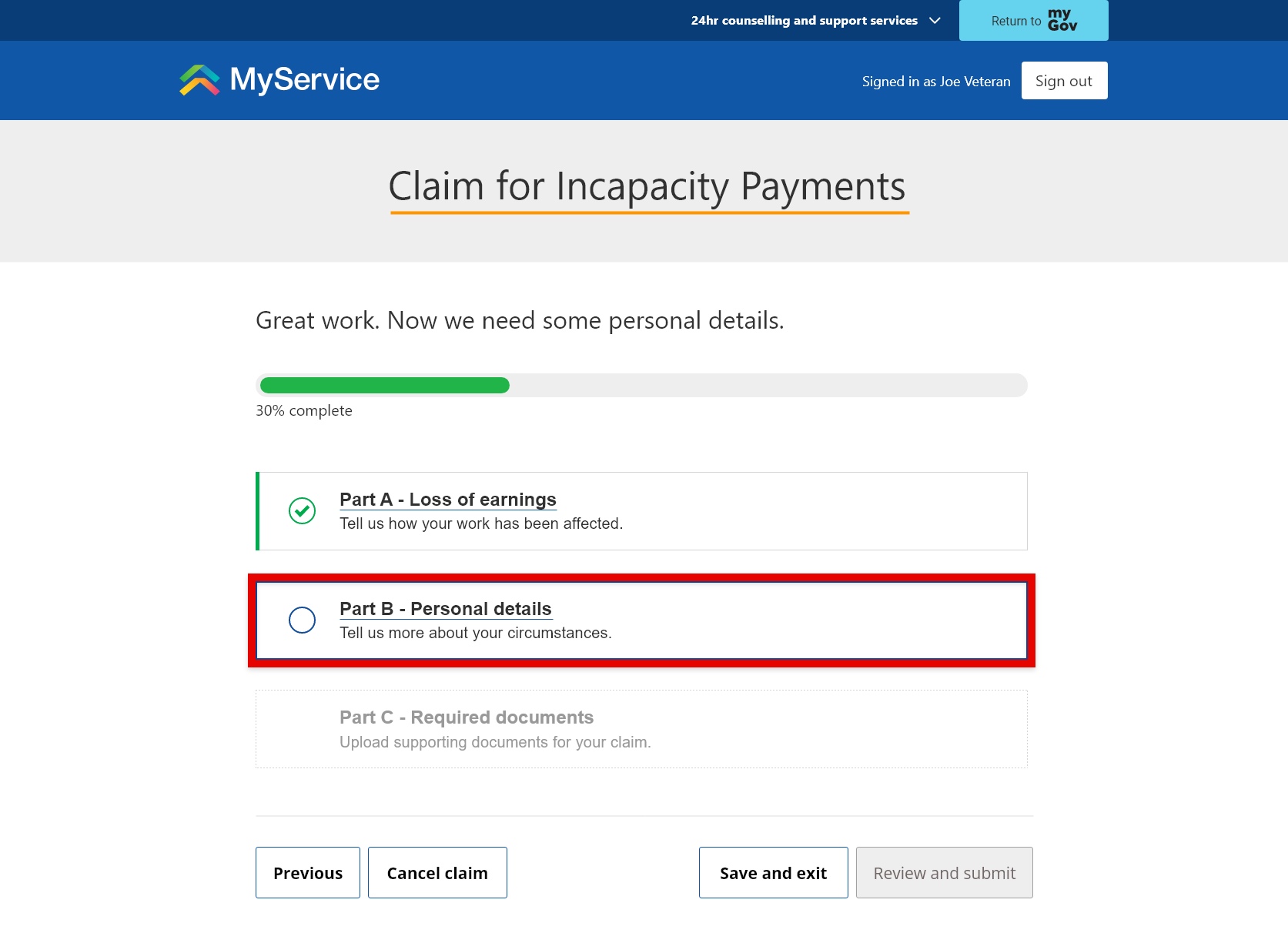
Task: Click the Claim for Incapacity Payments heading
Action: point(647,186)
